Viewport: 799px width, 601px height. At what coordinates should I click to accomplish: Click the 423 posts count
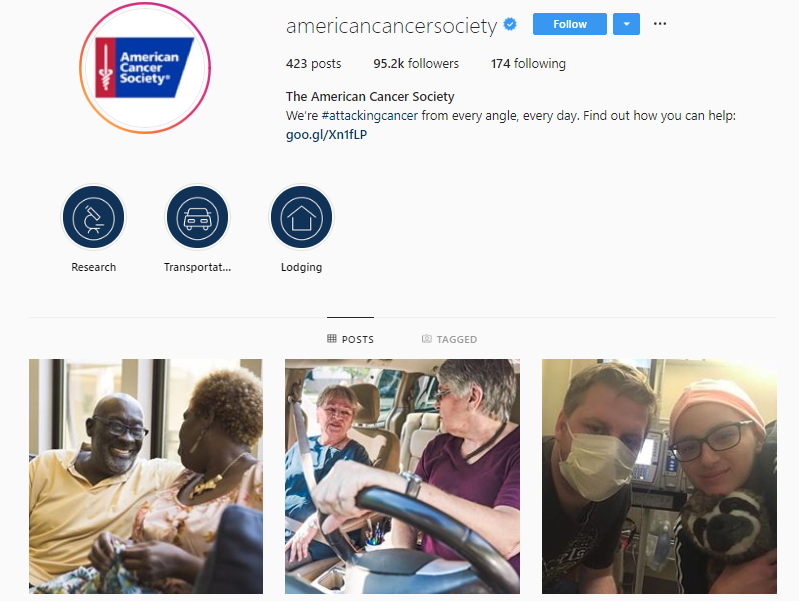(x=313, y=64)
